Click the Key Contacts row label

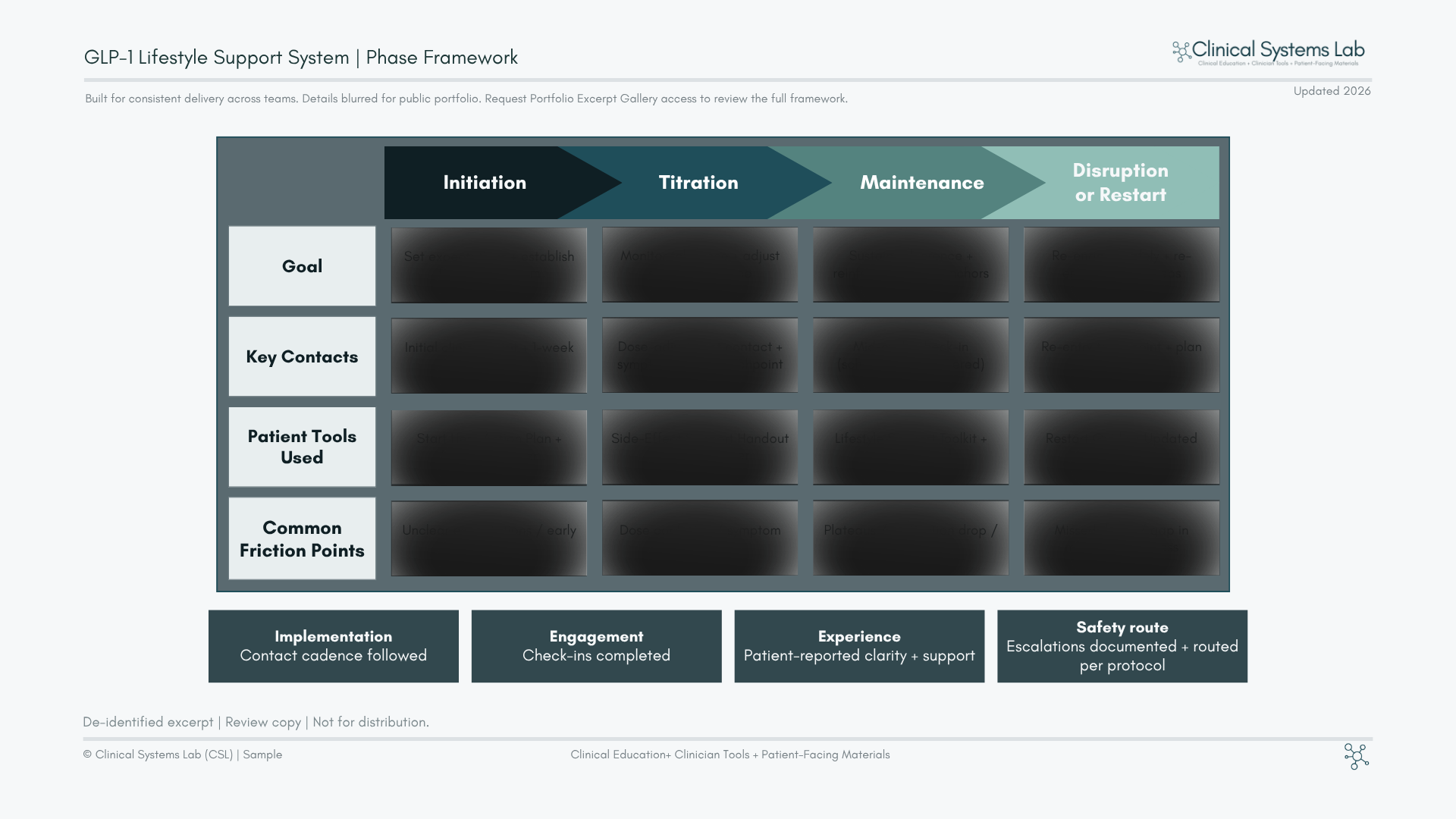tap(302, 356)
